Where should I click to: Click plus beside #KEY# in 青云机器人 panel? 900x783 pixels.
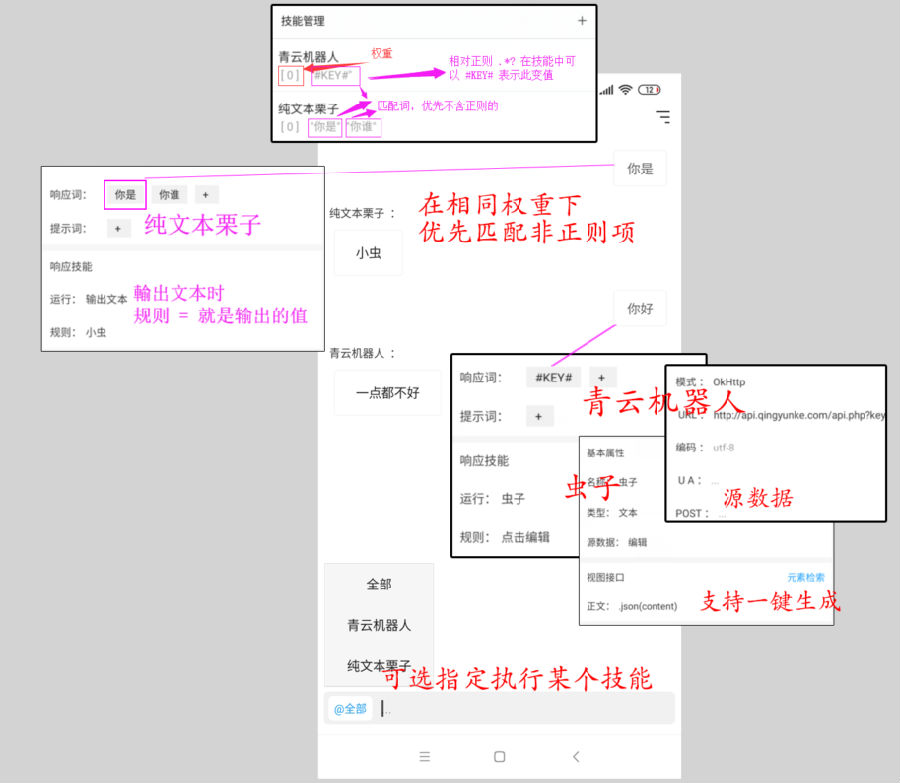pos(600,378)
